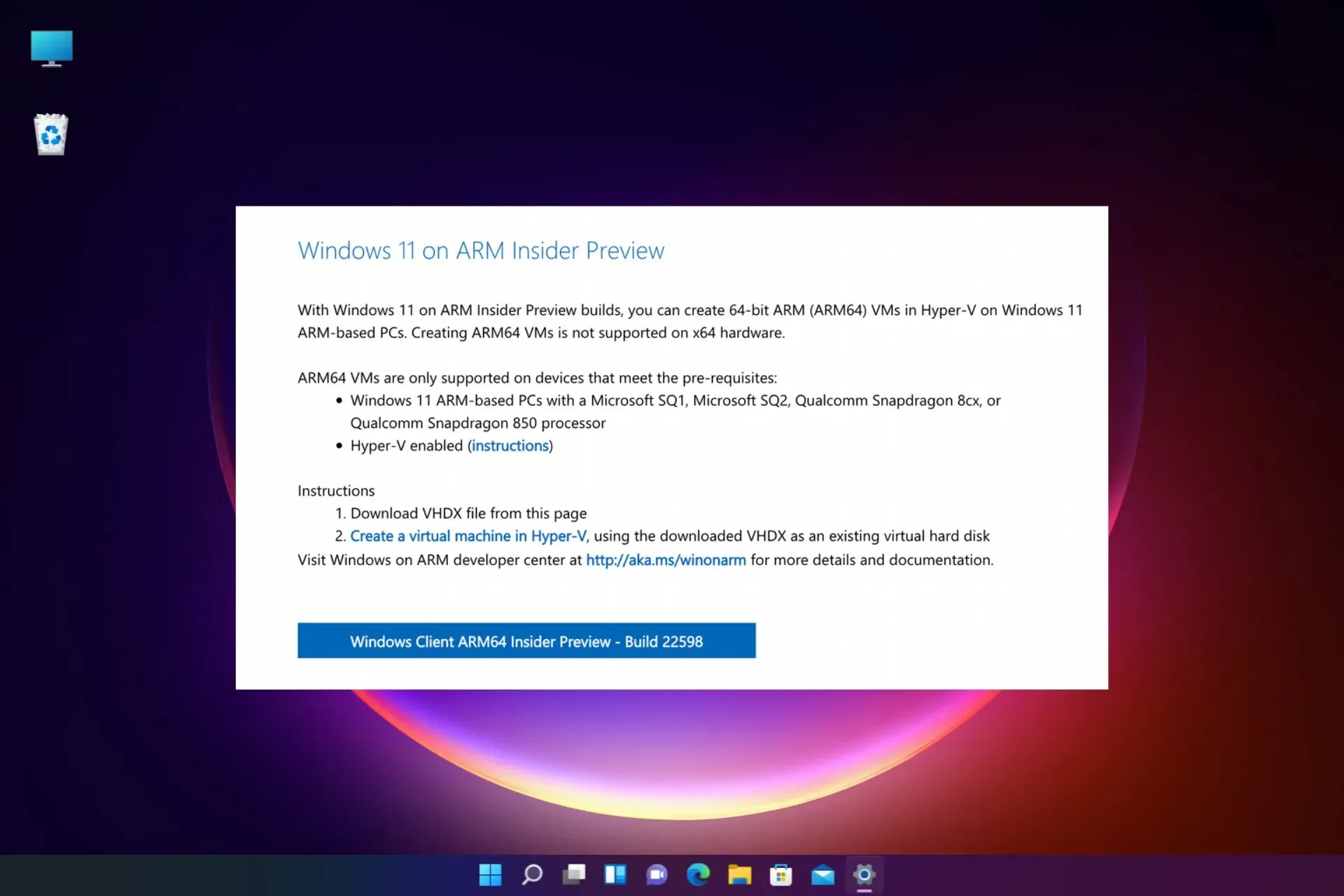Open the Recycle Bin

pyautogui.click(x=50, y=133)
